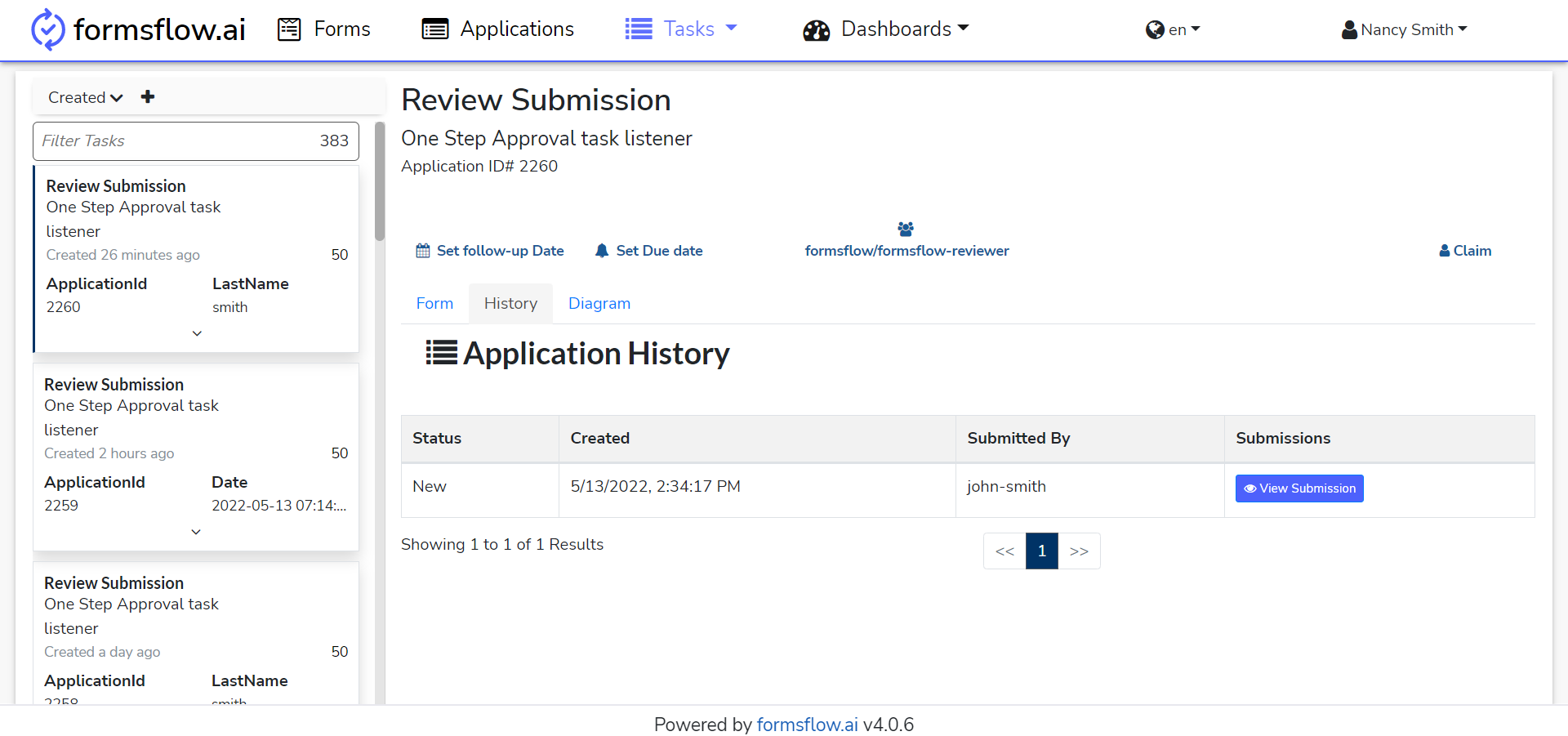This screenshot has height=736, width=1568.
Task: Click the Created column header
Action: (x=757, y=439)
